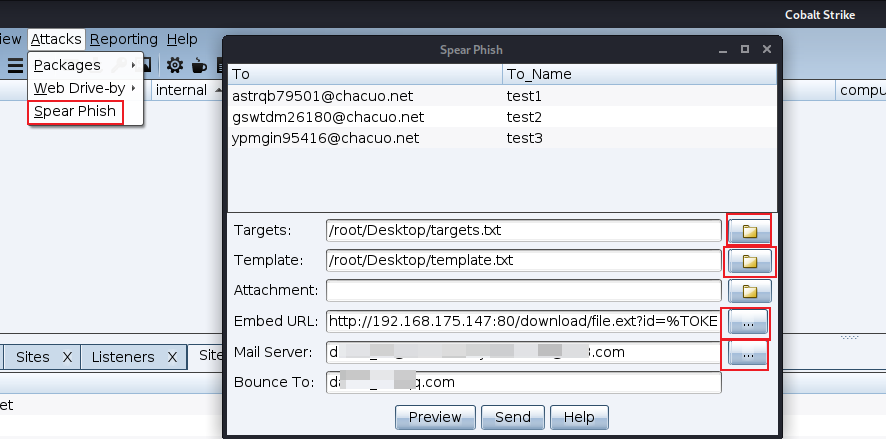Viewport: 886px width, 439px height.
Task: Open folder picker for Template
Action: pyautogui.click(x=749, y=262)
